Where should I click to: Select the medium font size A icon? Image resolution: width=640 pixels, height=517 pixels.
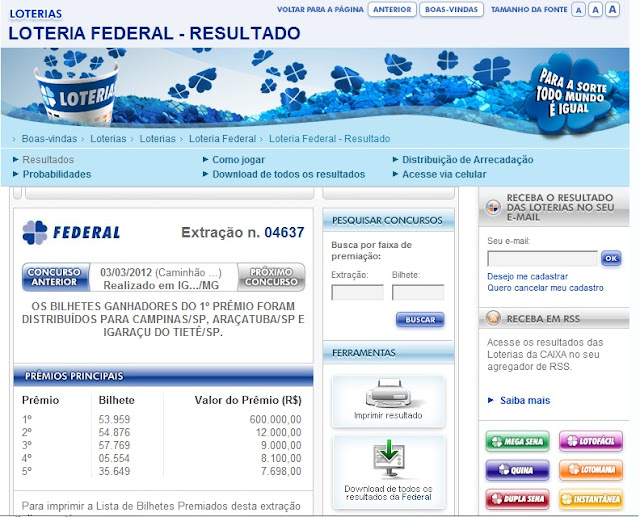tap(595, 10)
